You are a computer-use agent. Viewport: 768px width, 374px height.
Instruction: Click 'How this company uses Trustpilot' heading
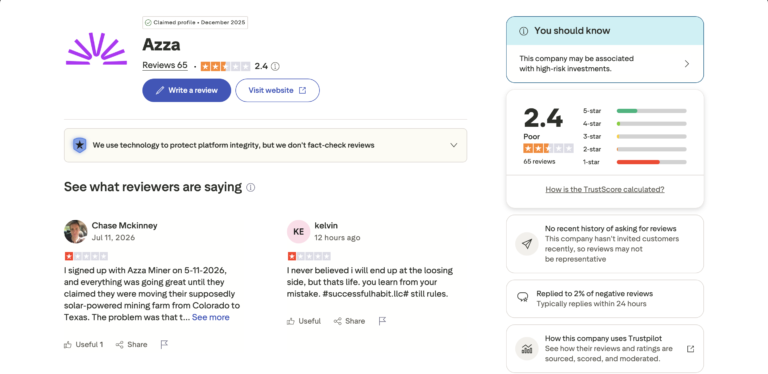tap(603, 339)
